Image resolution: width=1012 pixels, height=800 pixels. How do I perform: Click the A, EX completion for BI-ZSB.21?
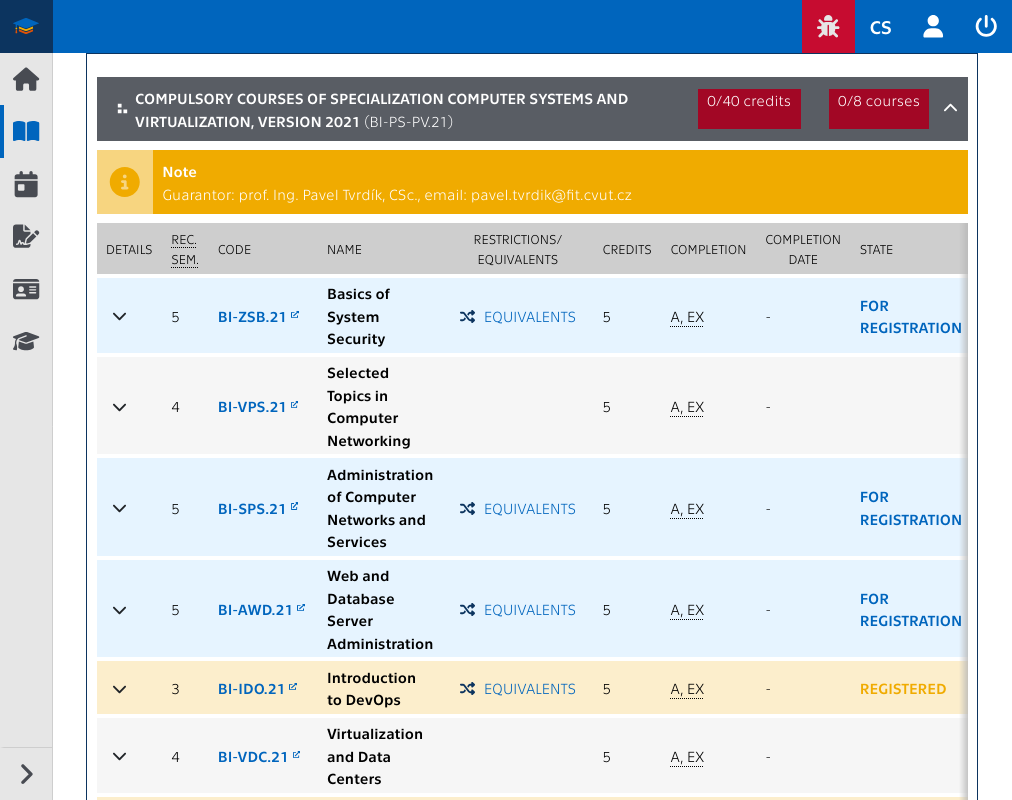click(x=687, y=317)
